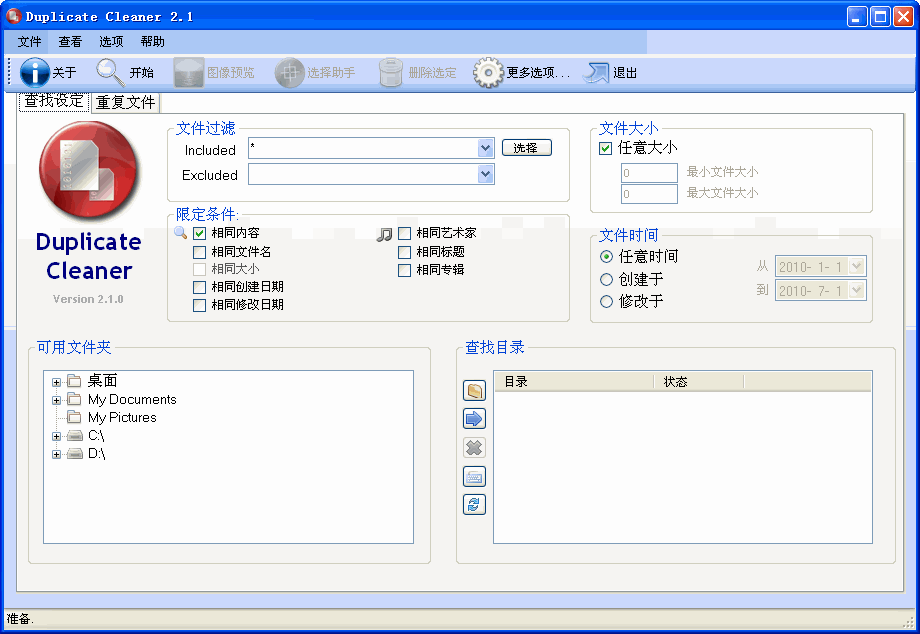Click the 退出 exit toolbar icon

pos(596,72)
